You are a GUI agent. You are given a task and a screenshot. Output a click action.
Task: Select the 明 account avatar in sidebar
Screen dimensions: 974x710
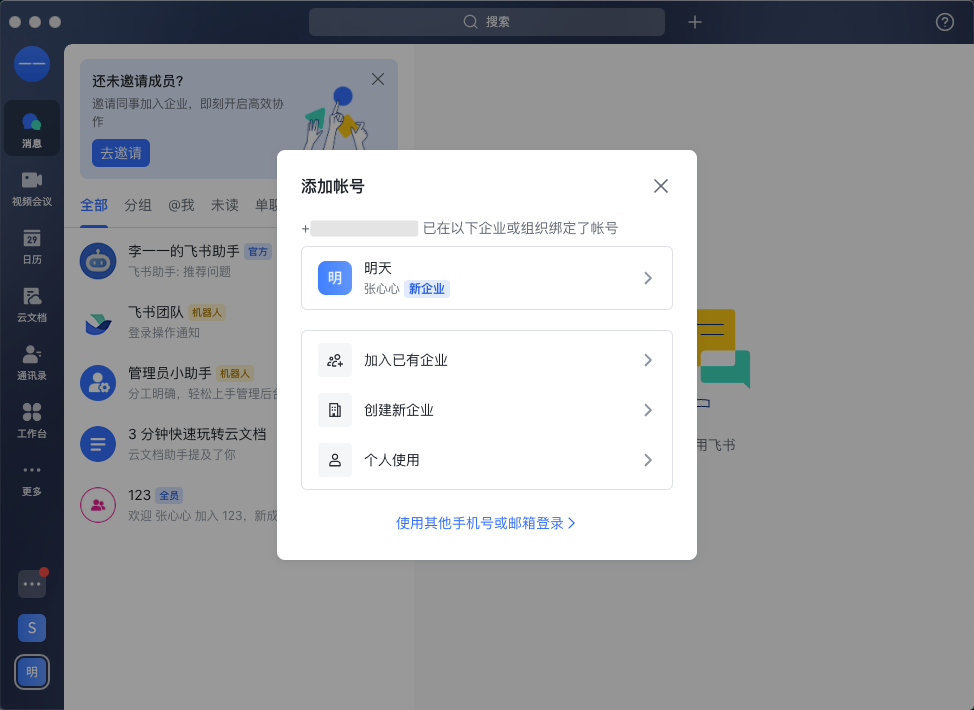tap(32, 671)
